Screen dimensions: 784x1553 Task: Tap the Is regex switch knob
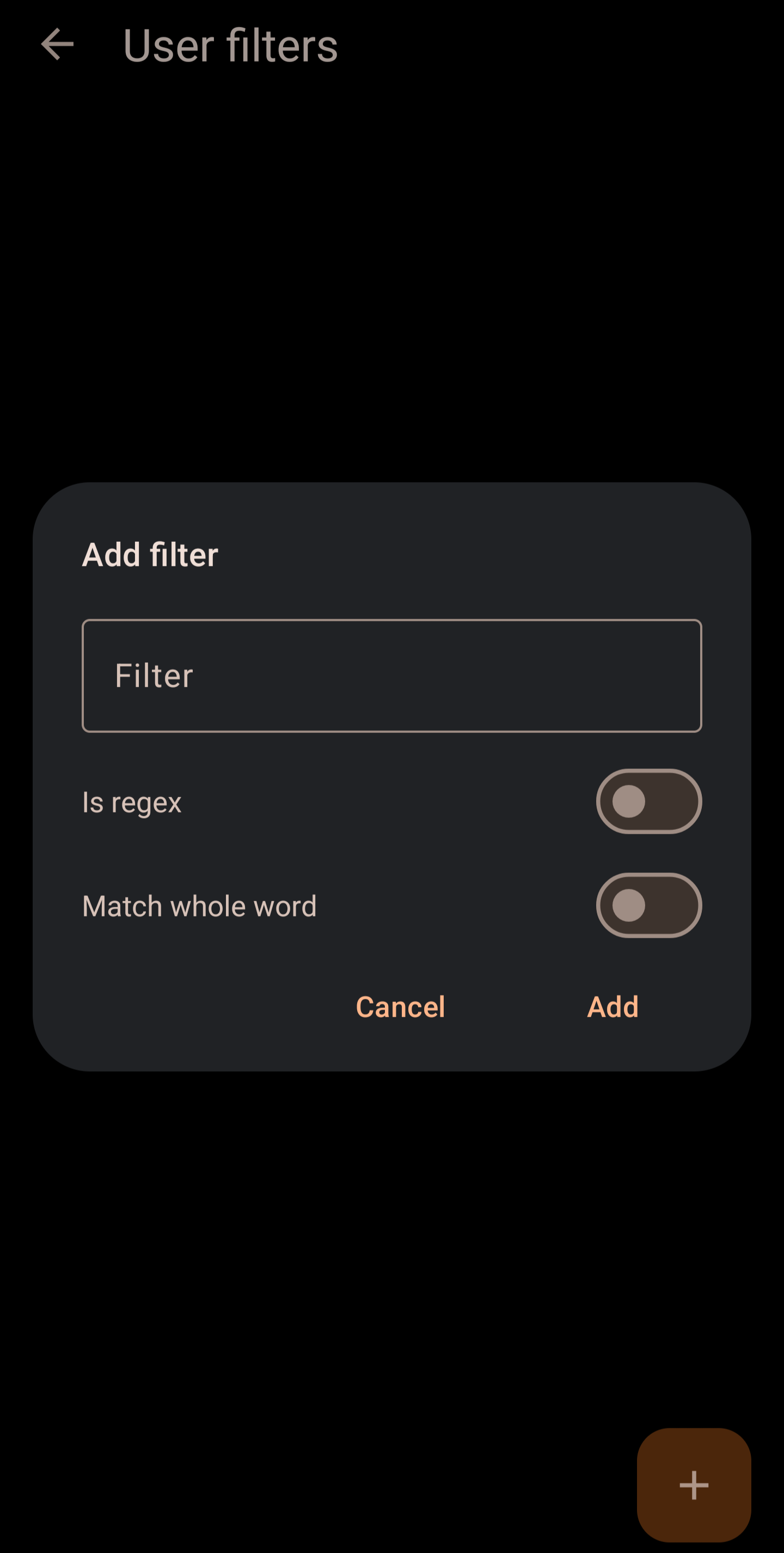(x=628, y=801)
